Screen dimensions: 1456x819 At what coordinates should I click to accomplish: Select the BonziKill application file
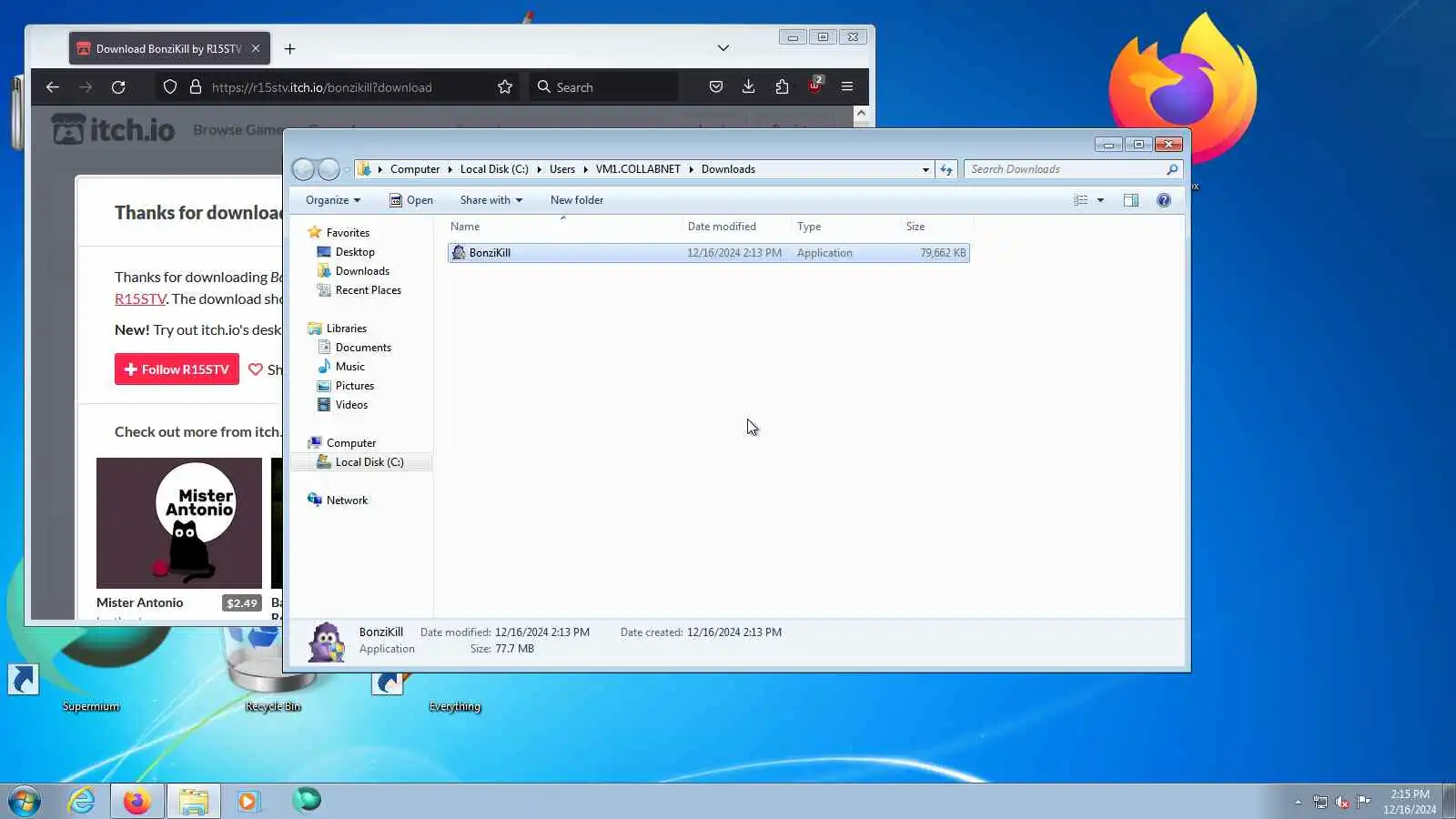(x=708, y=253)
